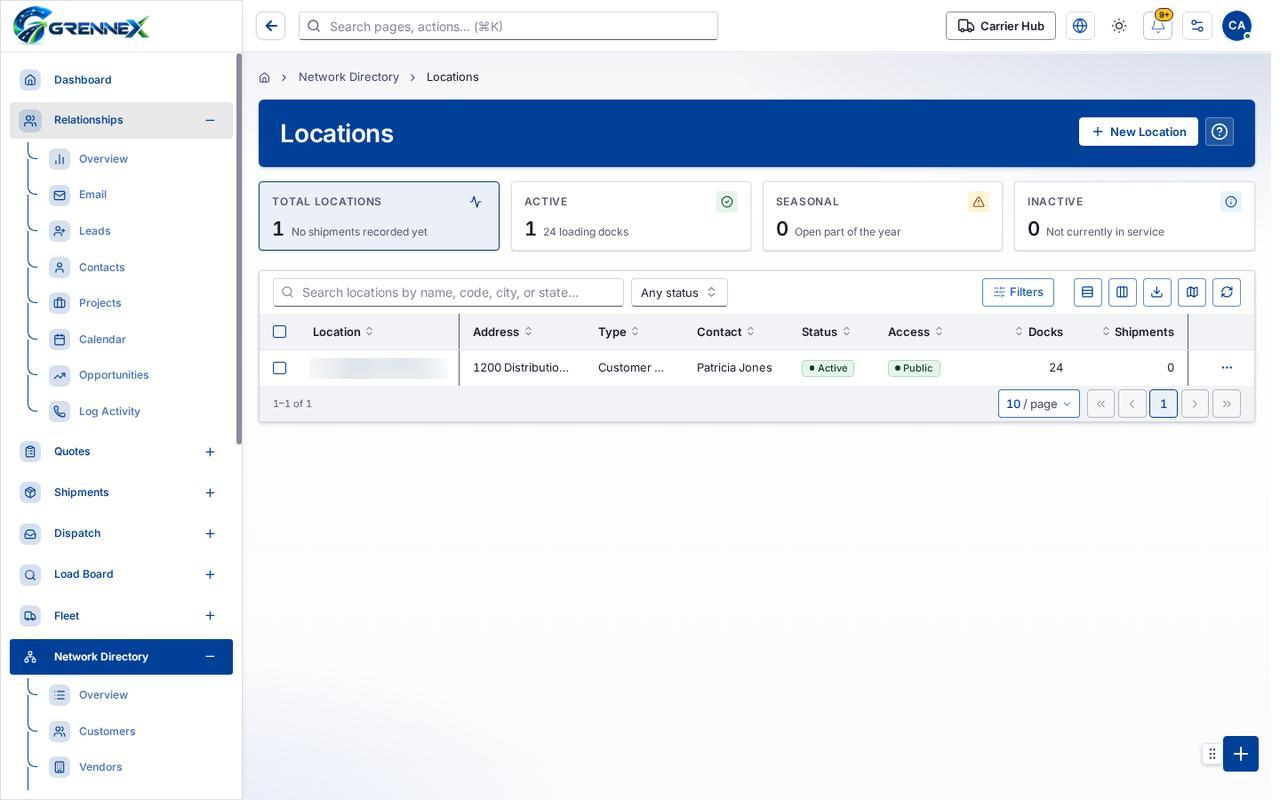Image resolution: width=1280 pixels, height=800 pixels.
Task: Switch to map view icon
Action: pyautogui.click(x=1192, y=292)
